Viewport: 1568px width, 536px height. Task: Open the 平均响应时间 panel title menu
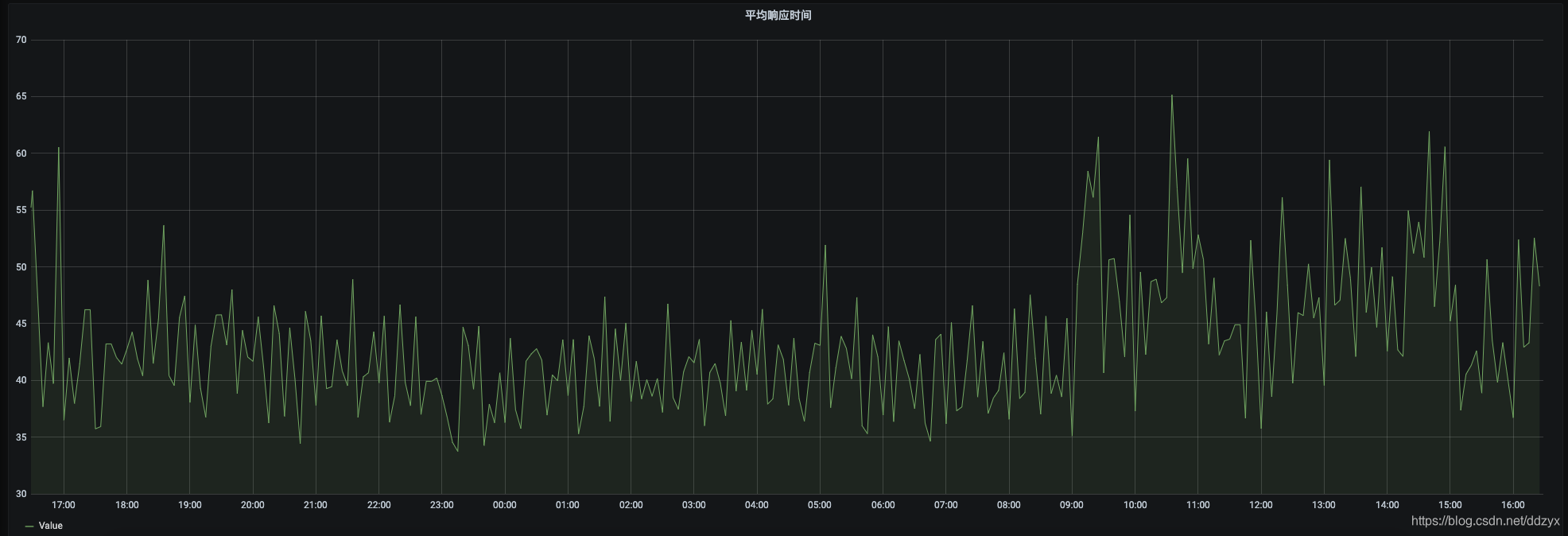pos(778,15)
